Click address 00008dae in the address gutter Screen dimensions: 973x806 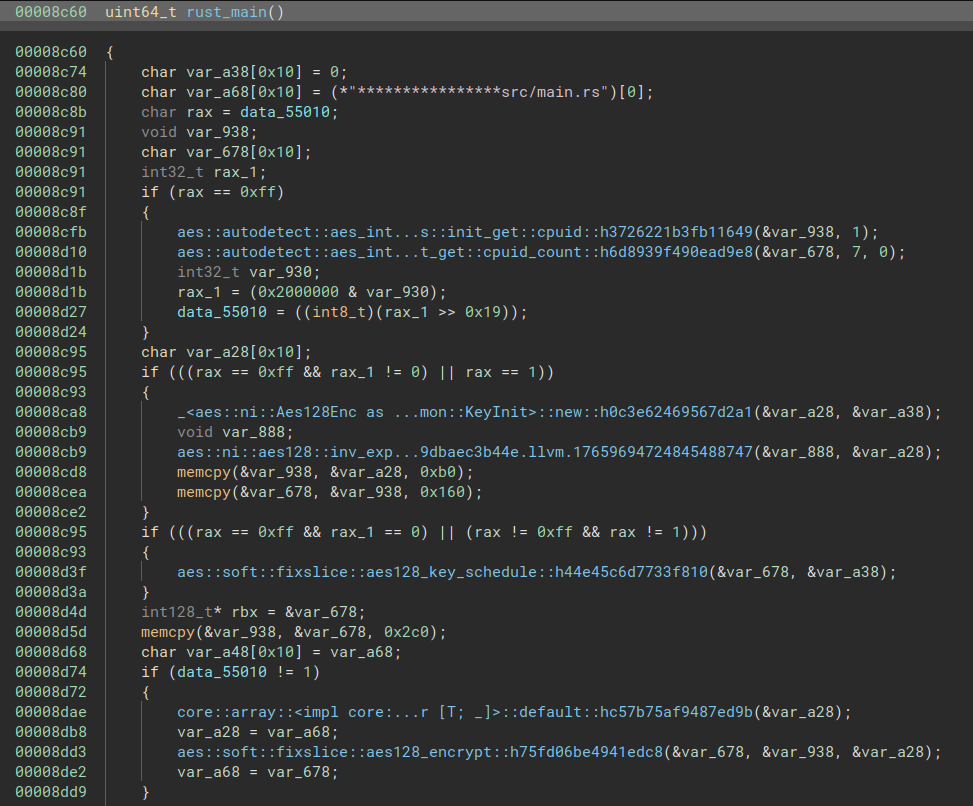pyautogui.click(x=50, y=711)
